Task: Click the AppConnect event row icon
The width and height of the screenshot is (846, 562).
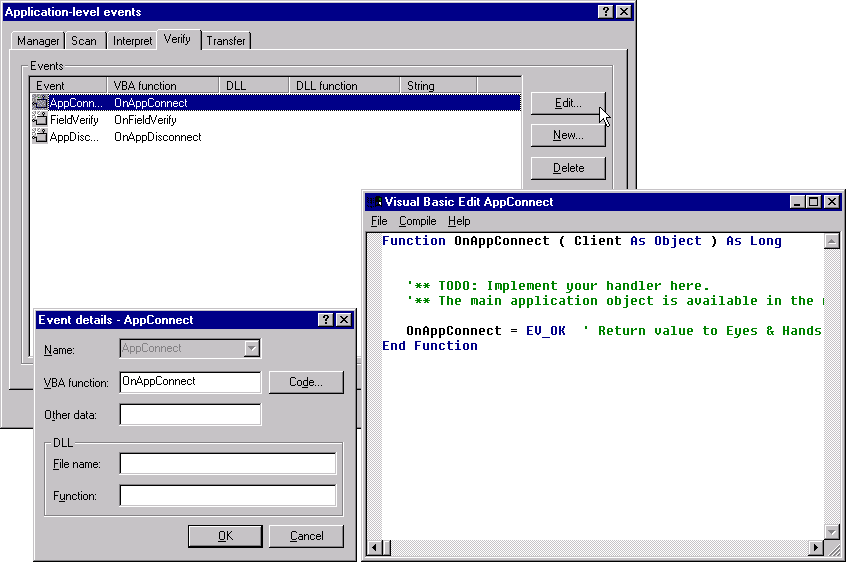Action: click(40, 103)
